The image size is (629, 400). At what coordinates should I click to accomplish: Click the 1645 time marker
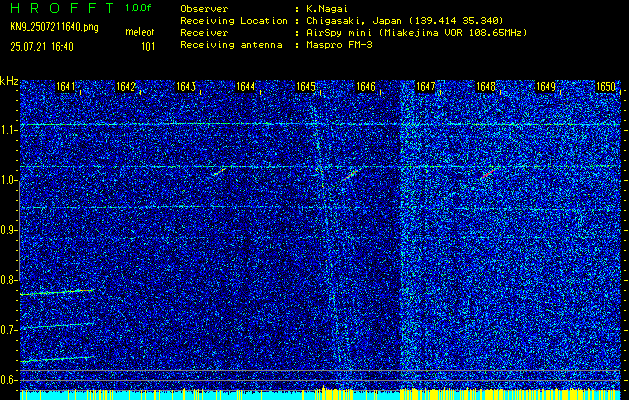[x=306, y=87]
